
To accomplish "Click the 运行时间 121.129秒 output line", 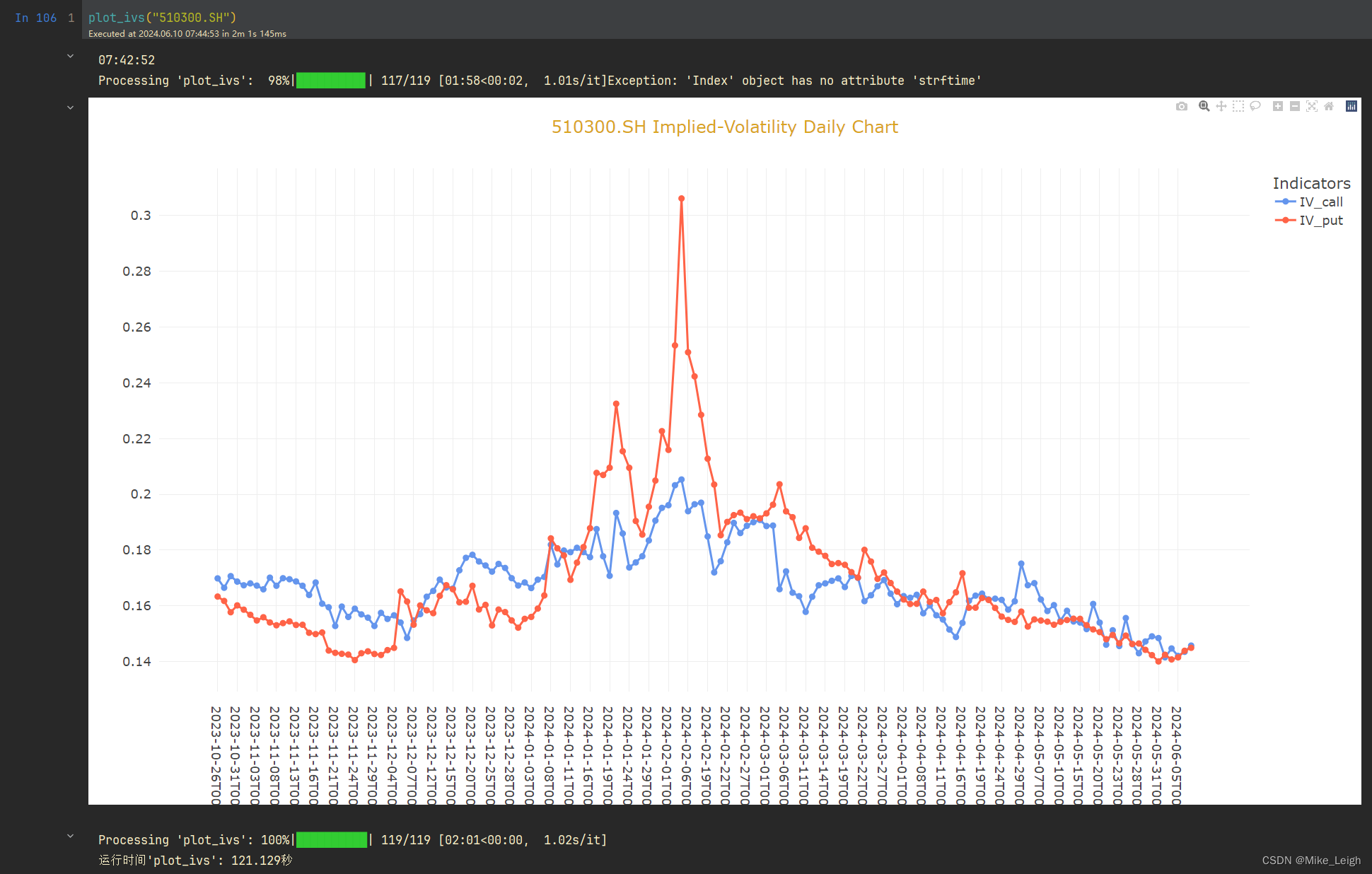I will pos(195,860).
